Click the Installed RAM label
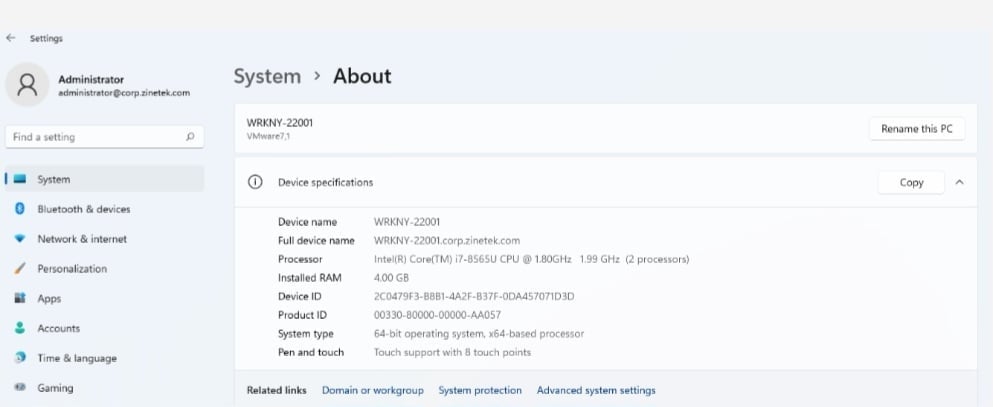This screenshot has height=407, width=993. point(310,277)
